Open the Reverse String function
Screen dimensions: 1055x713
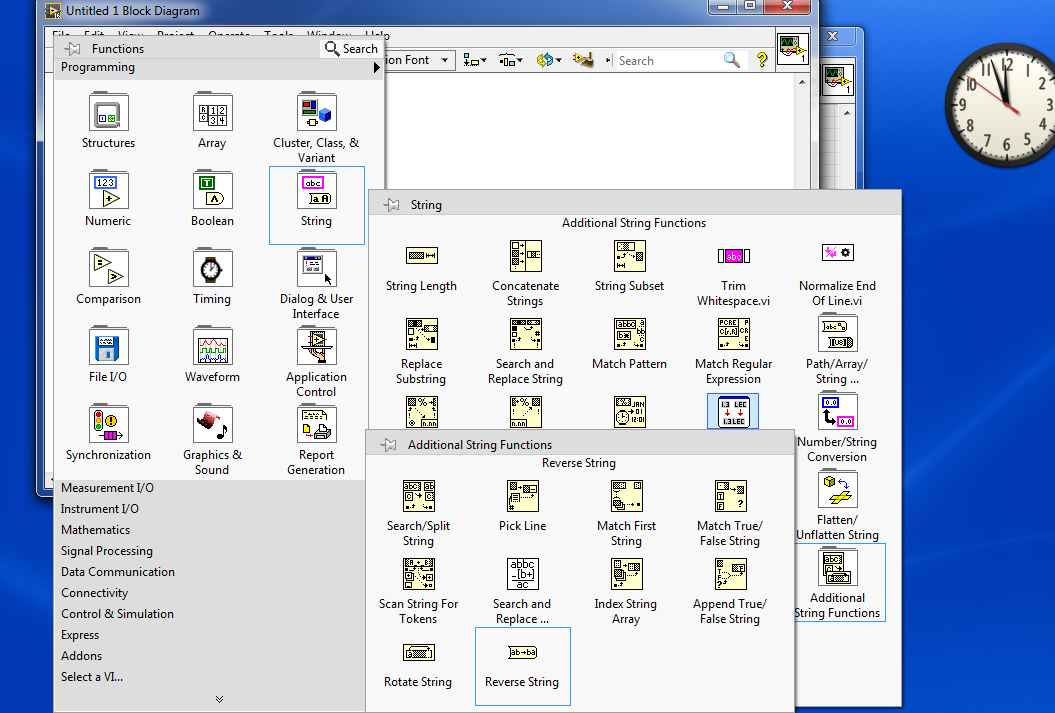pos(522,652)
